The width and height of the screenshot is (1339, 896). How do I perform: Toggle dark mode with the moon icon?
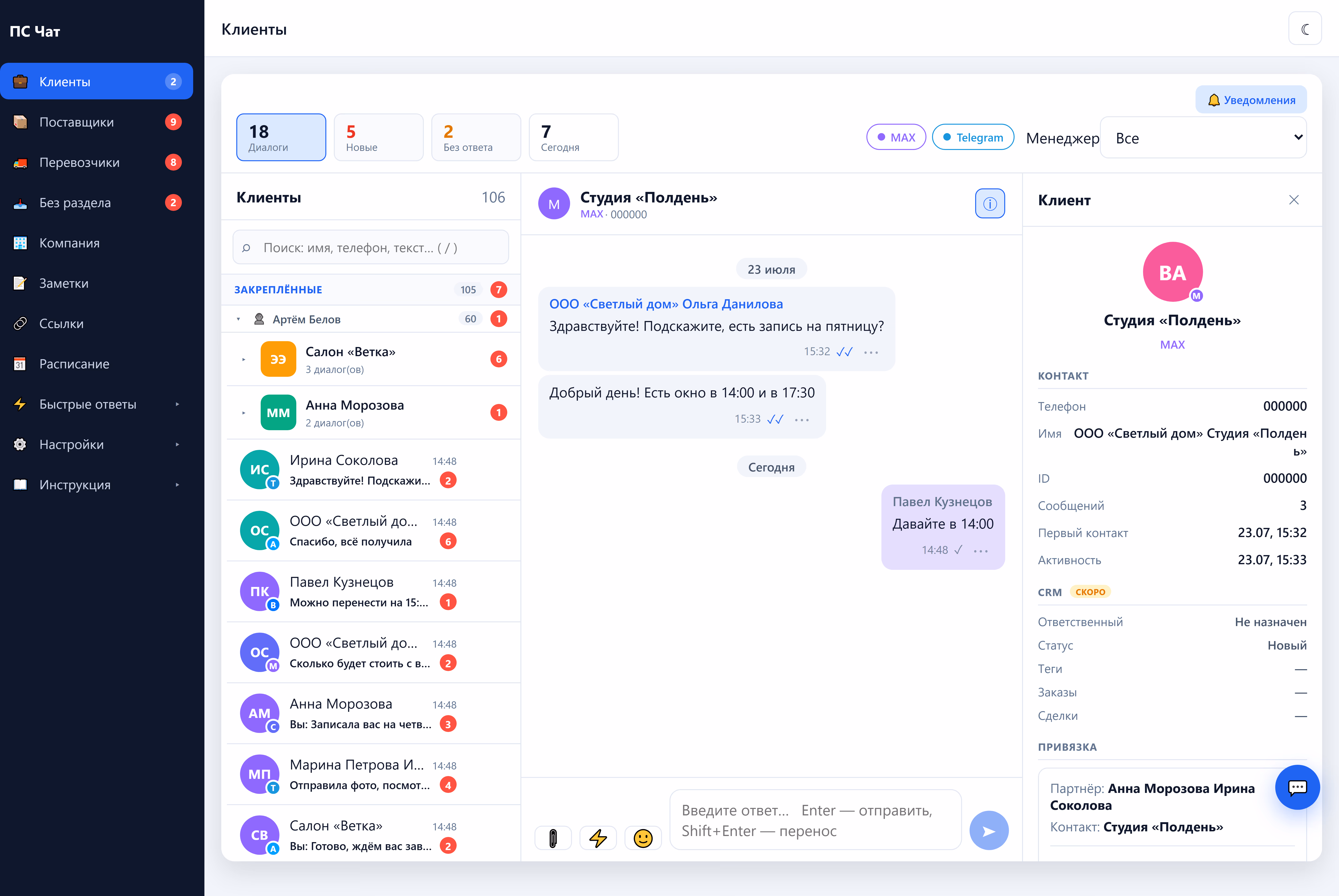point(1305,29)
